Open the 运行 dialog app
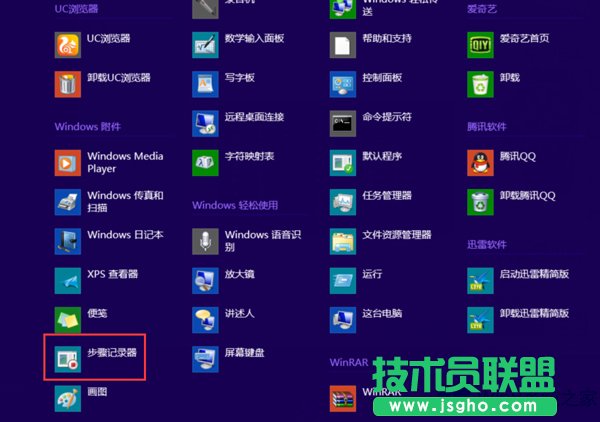Screen dimensions: 600x422 343,281
